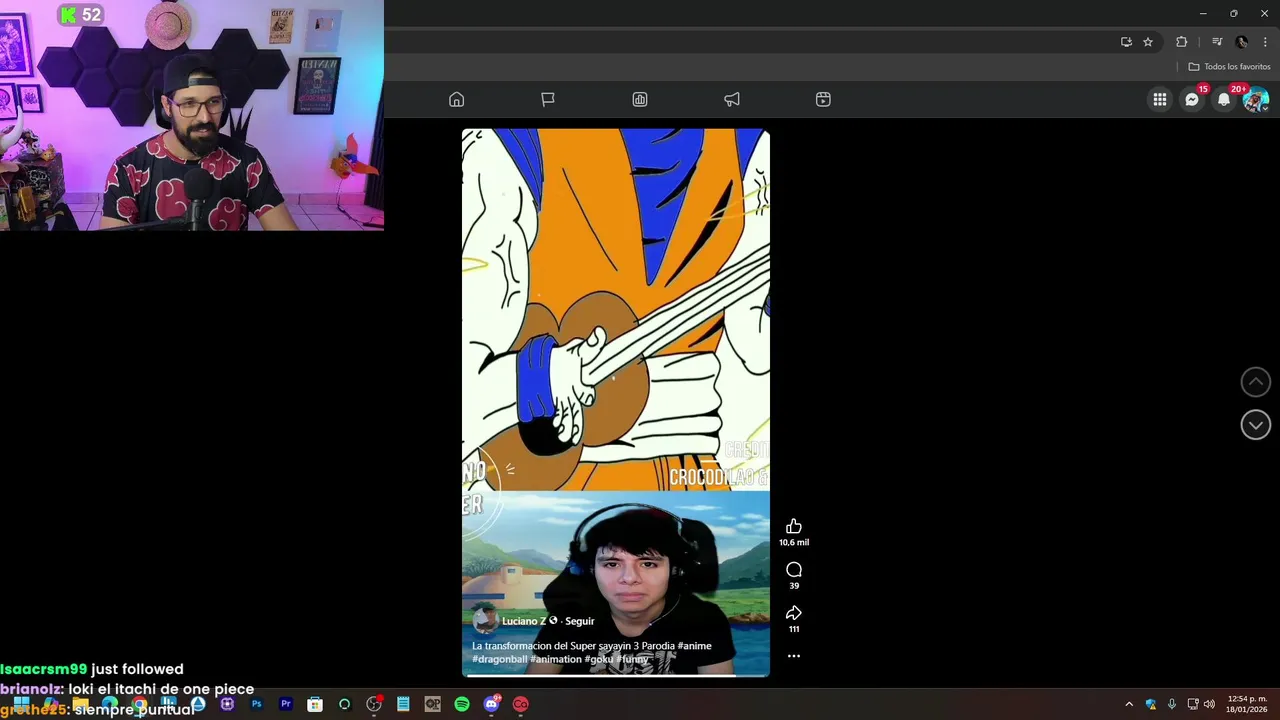Open the reel comments bubble icon
This screenshot has width=1280, height=720.
(x=794, y=570)
